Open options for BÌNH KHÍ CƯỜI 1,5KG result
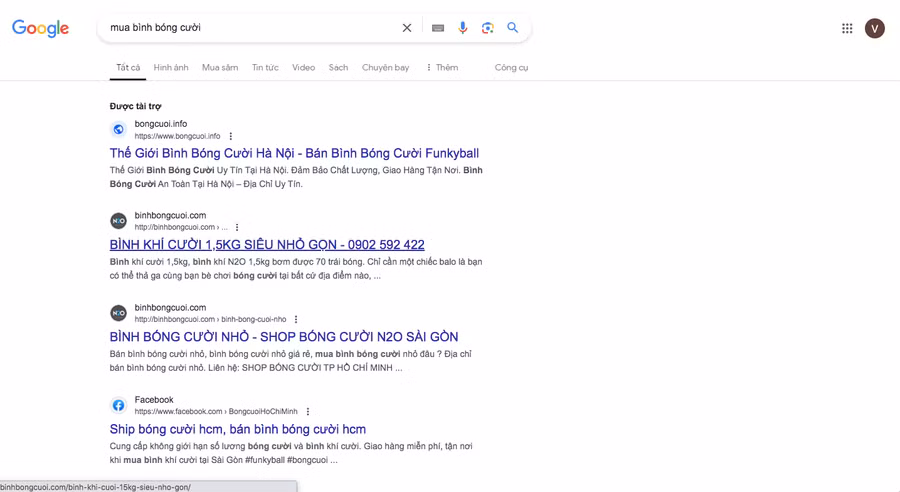The height and width of the screenshot is (492, 900). coord(237,227)
